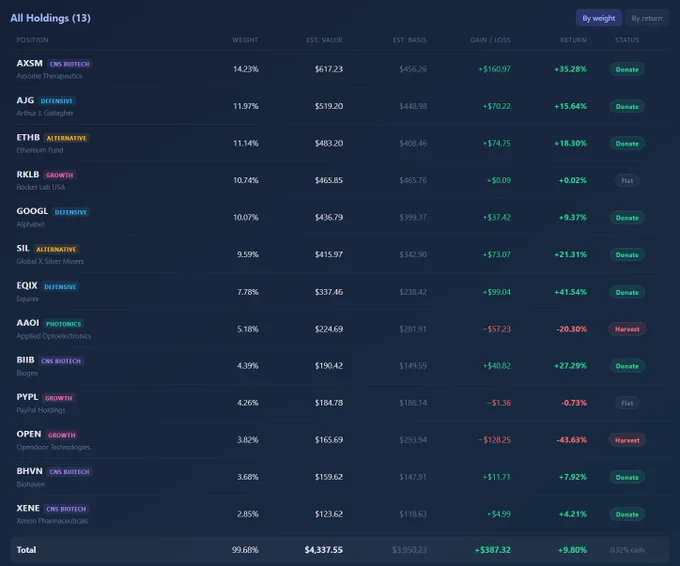Click the All Holdings (13) heading
This screenshot has height=566, width=680.
click(x=50, y=18)
